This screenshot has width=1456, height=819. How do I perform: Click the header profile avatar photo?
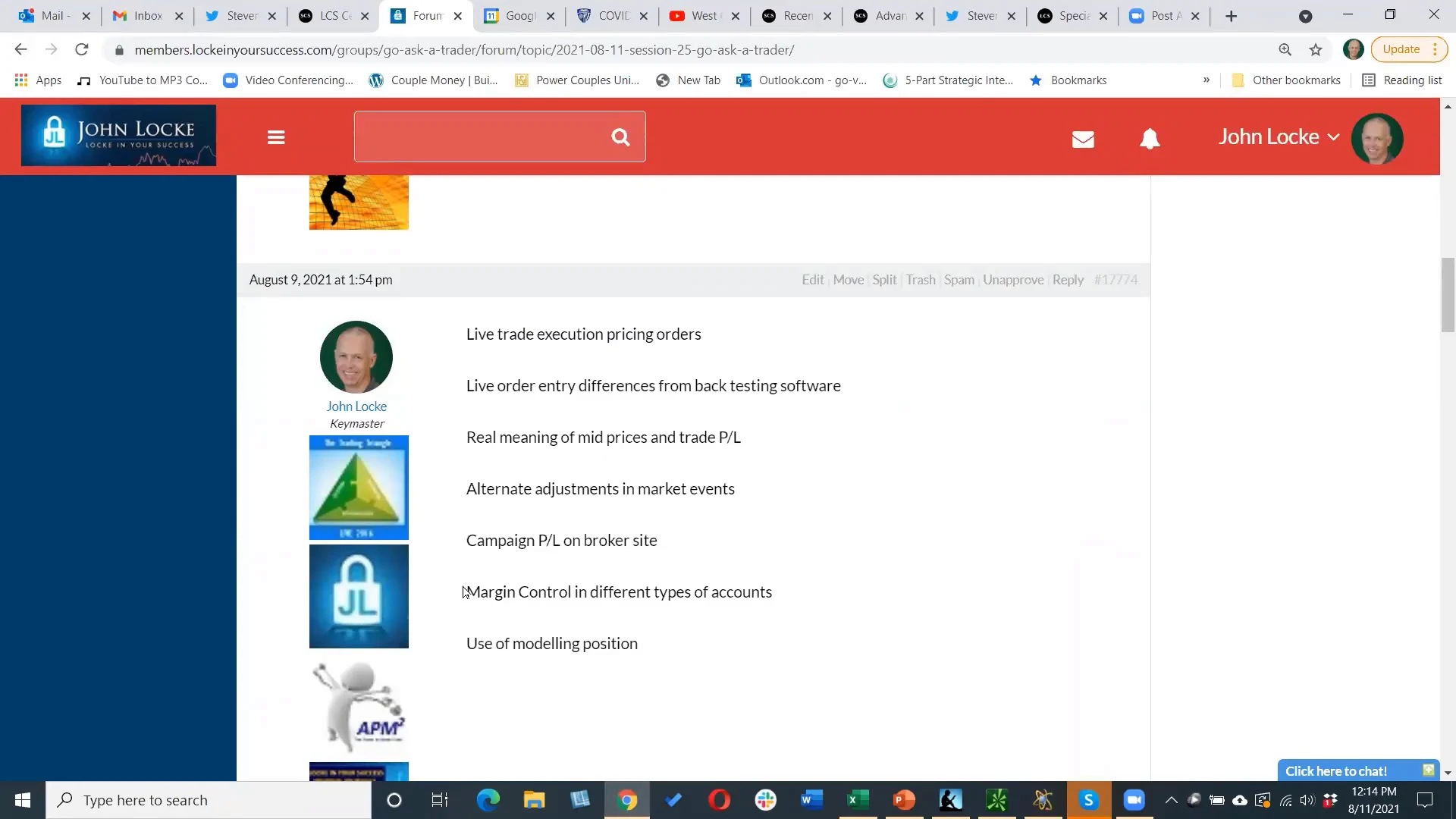click(x=1377, y=139)
